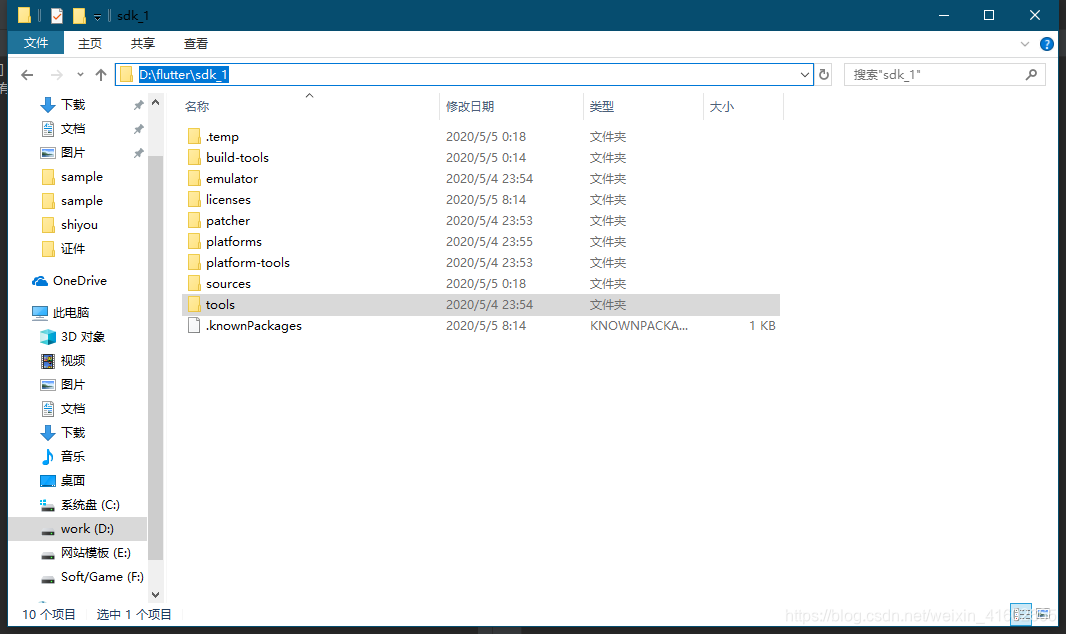Select the build-tools folder icon
Image resolution: width=1066 pixels, height=634 pixels.
click(194, 158)
